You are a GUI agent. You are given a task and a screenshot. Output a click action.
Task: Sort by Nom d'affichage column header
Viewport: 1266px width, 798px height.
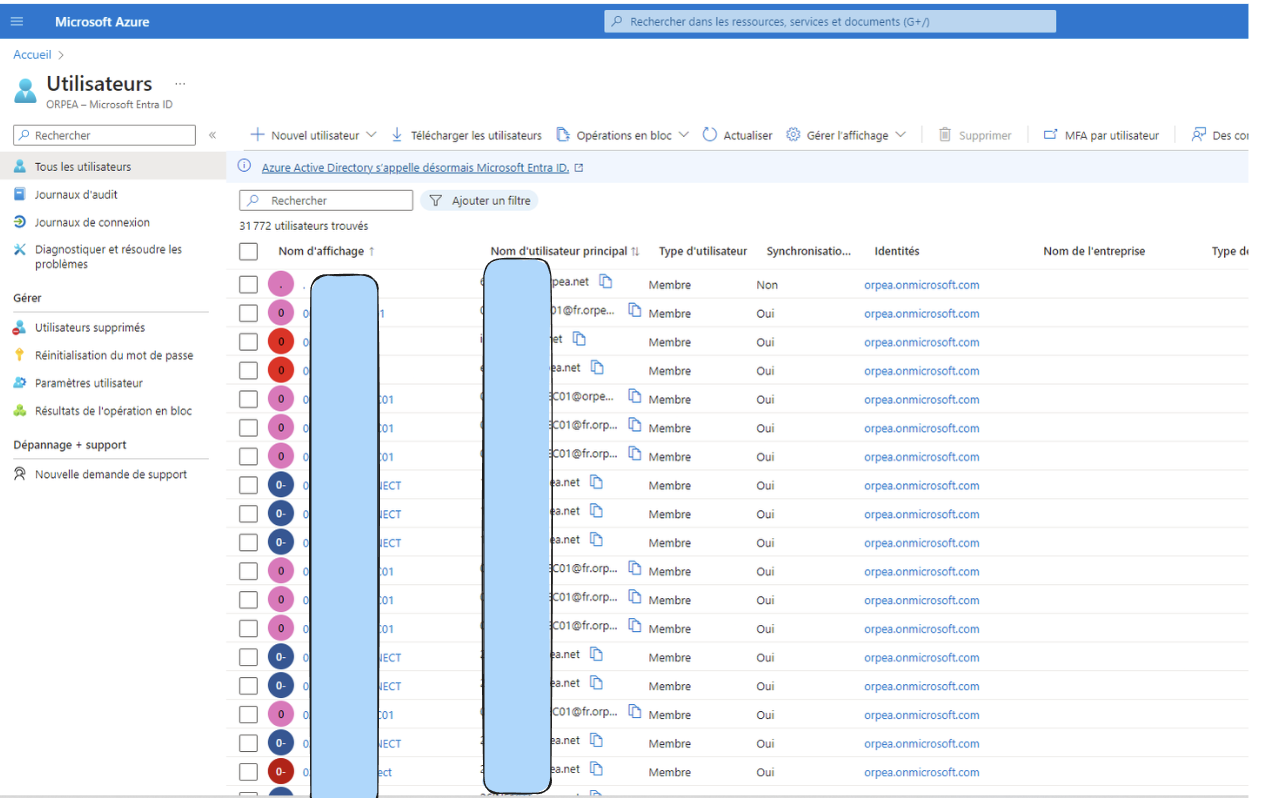tap(321, 252)
